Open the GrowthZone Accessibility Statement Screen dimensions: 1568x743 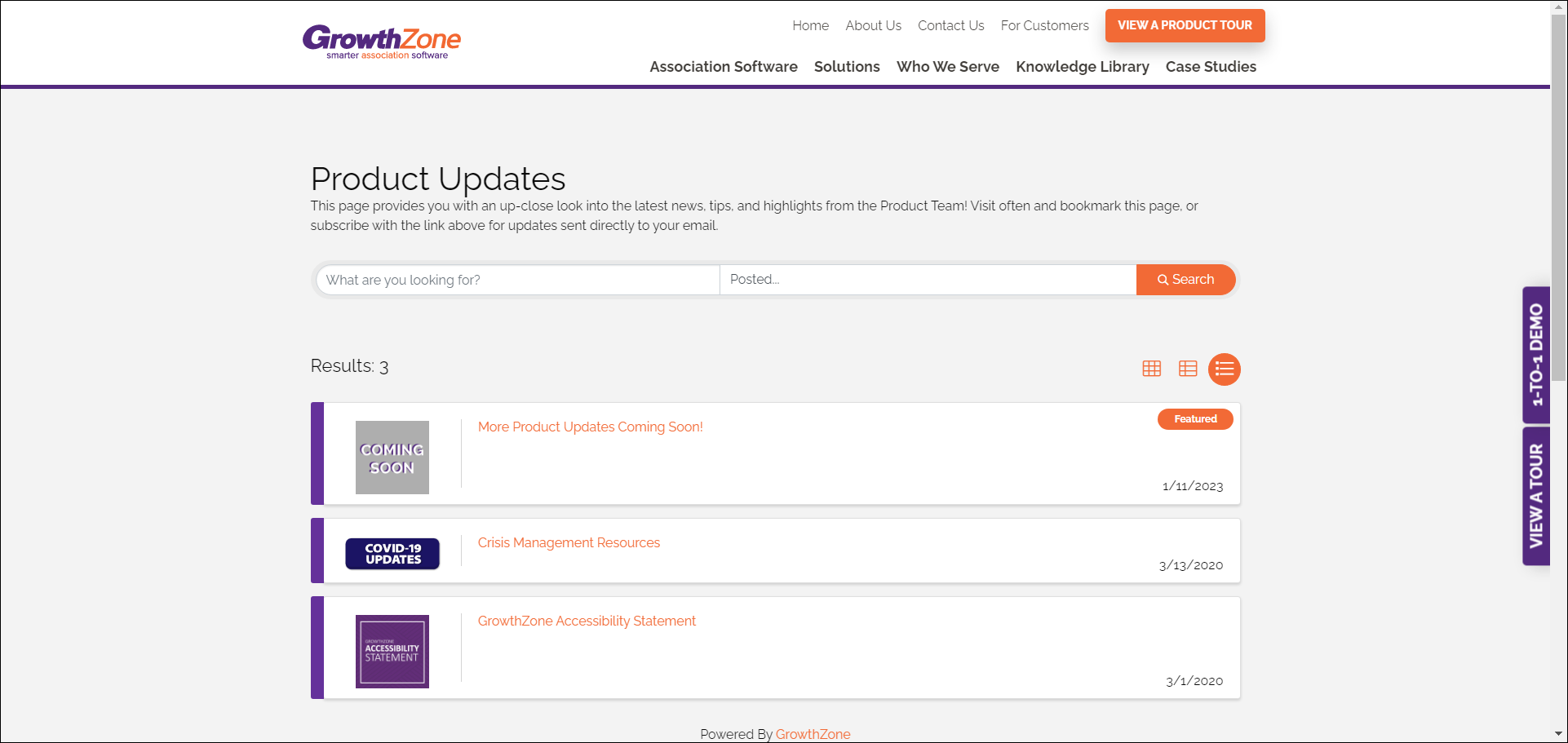(587, 621)
